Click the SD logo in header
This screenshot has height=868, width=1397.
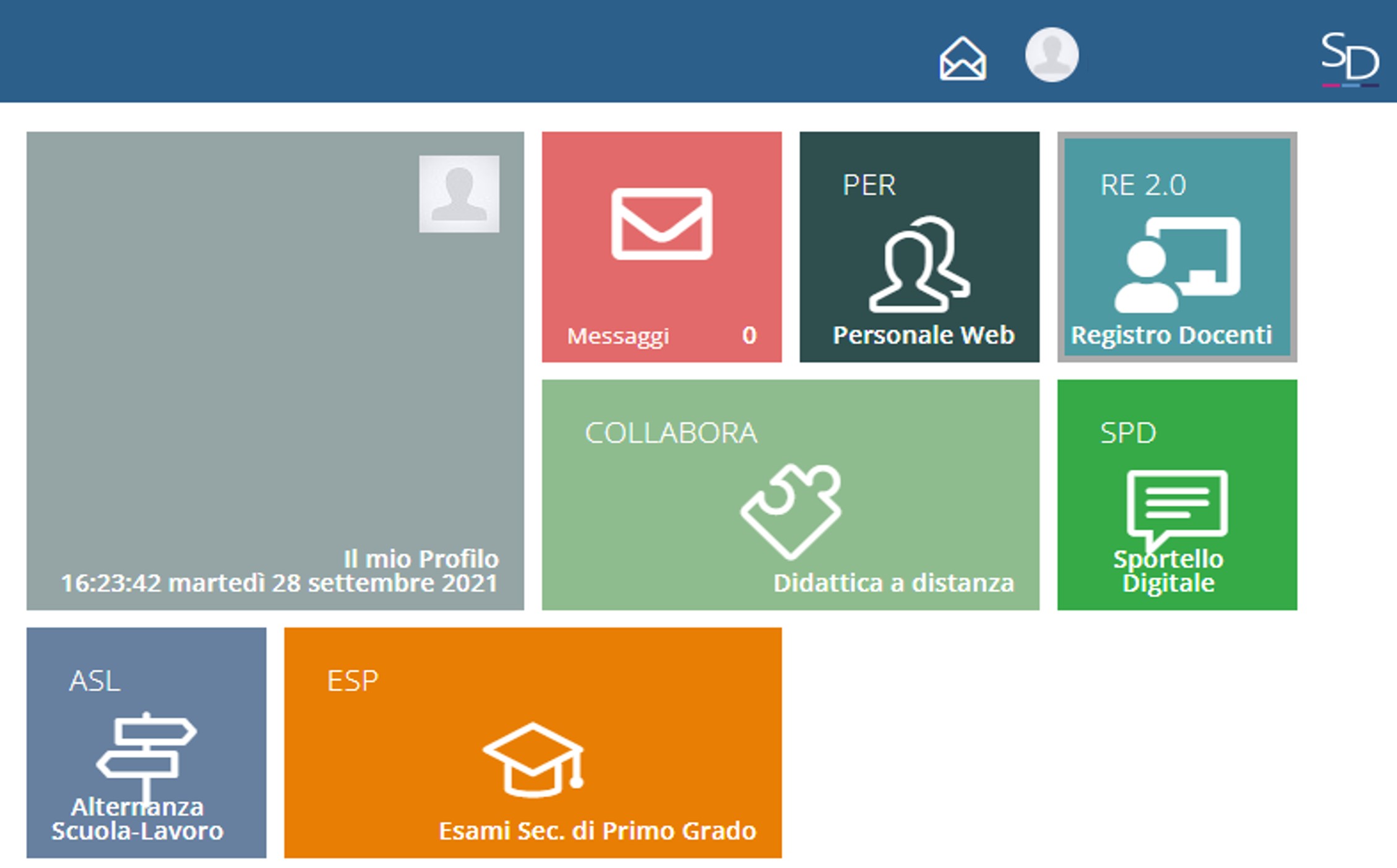tap(1349, 59)
